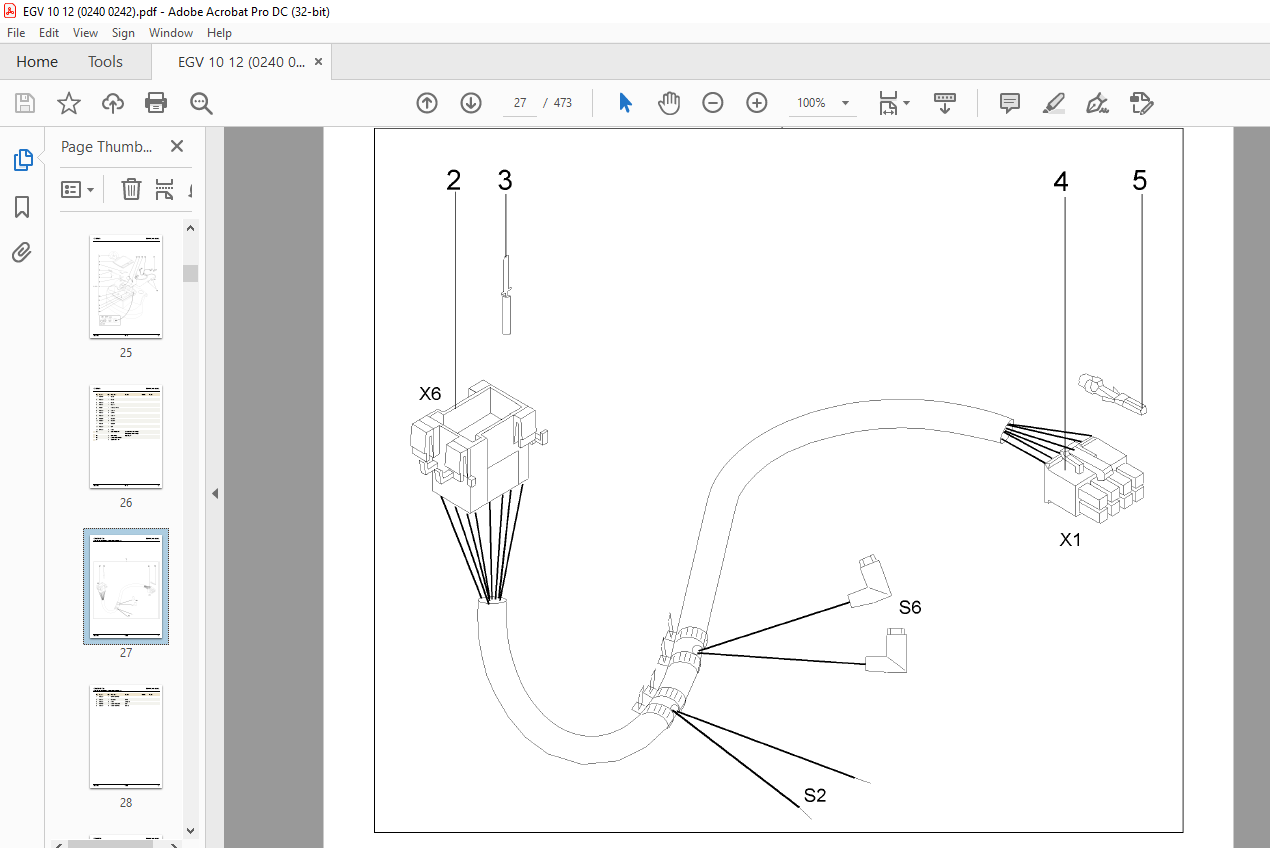Click the page organize tool in thumbnails panel
Screen dimensions: 1270x848
pyautogui.click(x=165, y=189)
